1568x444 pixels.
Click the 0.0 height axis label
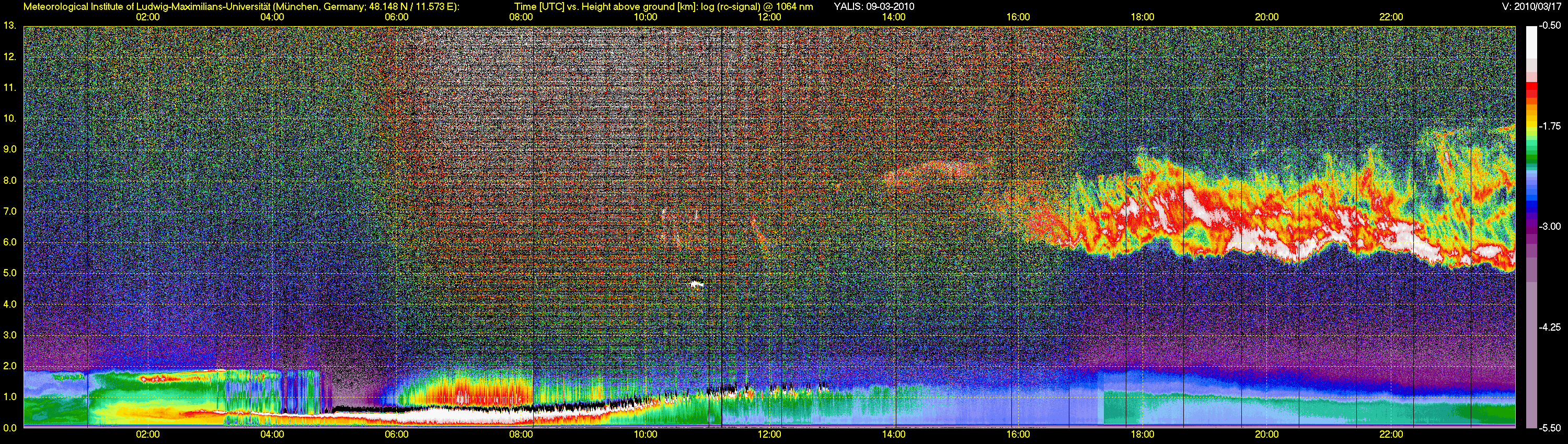pyautogui.click(x=10, y=428)
